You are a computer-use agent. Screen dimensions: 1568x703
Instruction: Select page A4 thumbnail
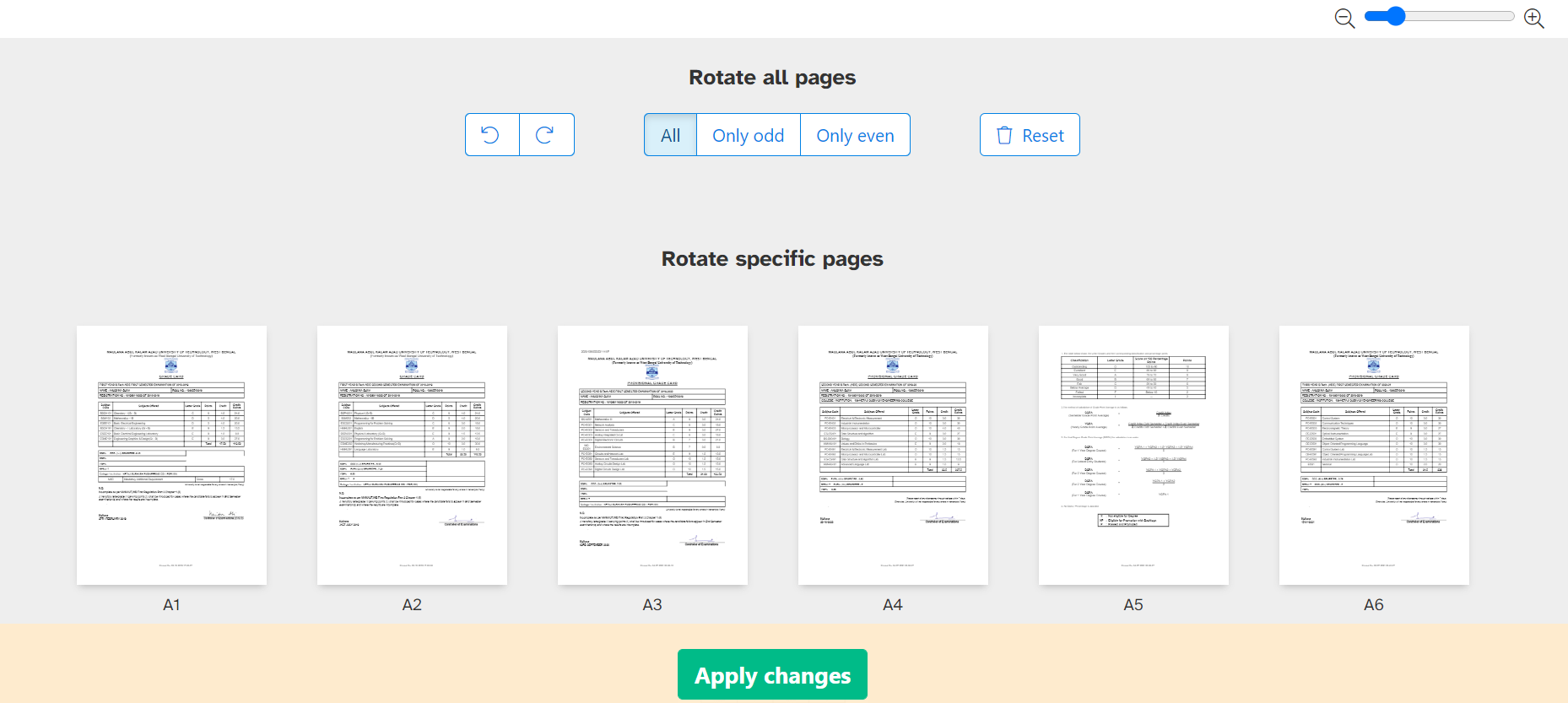tap(893, 455)
